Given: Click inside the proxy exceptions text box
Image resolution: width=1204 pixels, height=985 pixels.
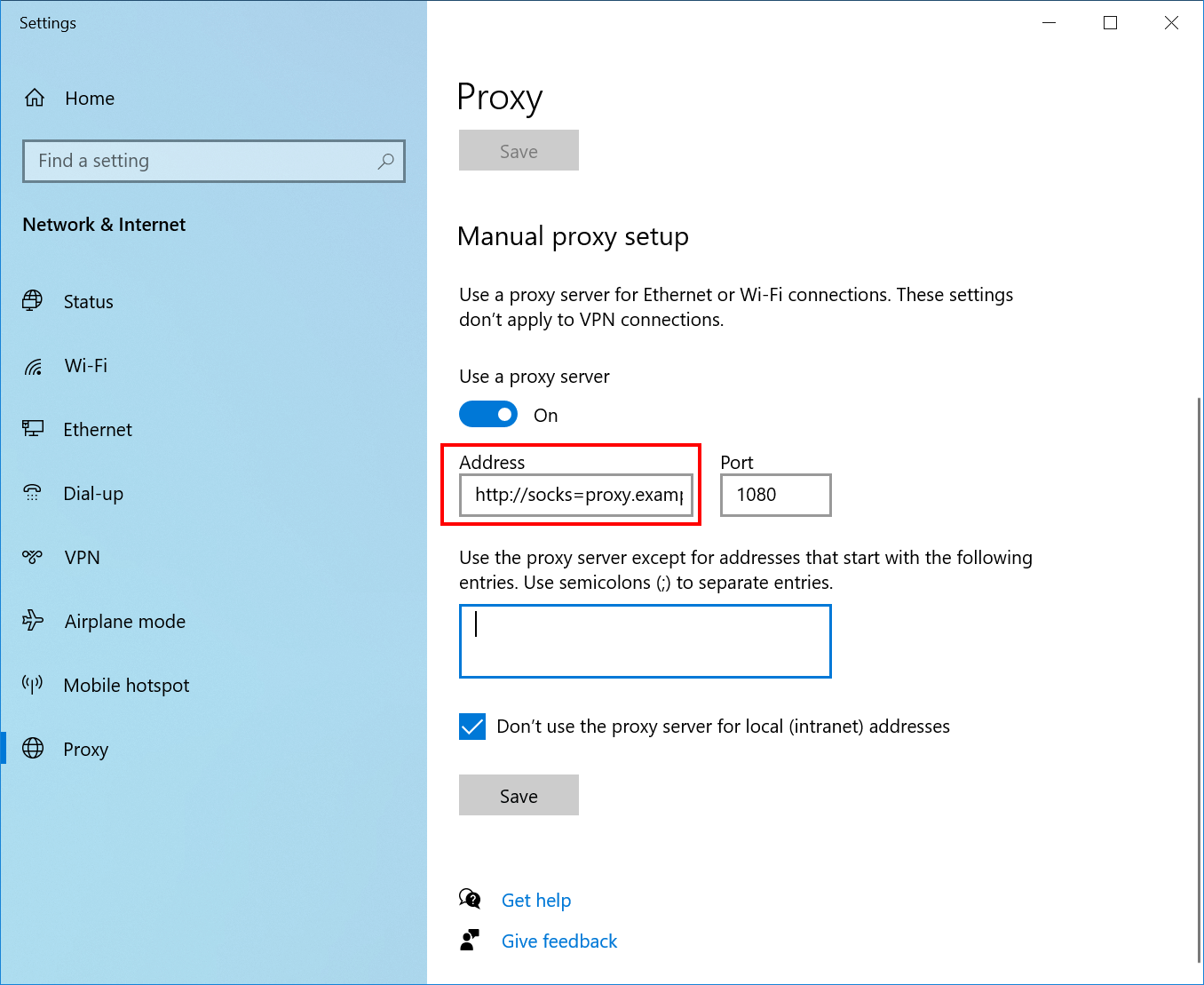Looking at the screenshot, I should point(645,641).
